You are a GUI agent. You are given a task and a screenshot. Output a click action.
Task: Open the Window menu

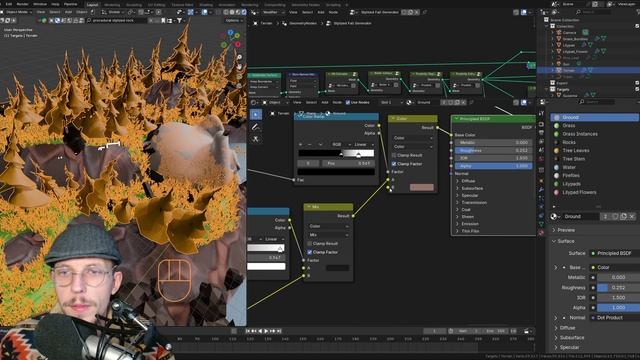(40, 4)
